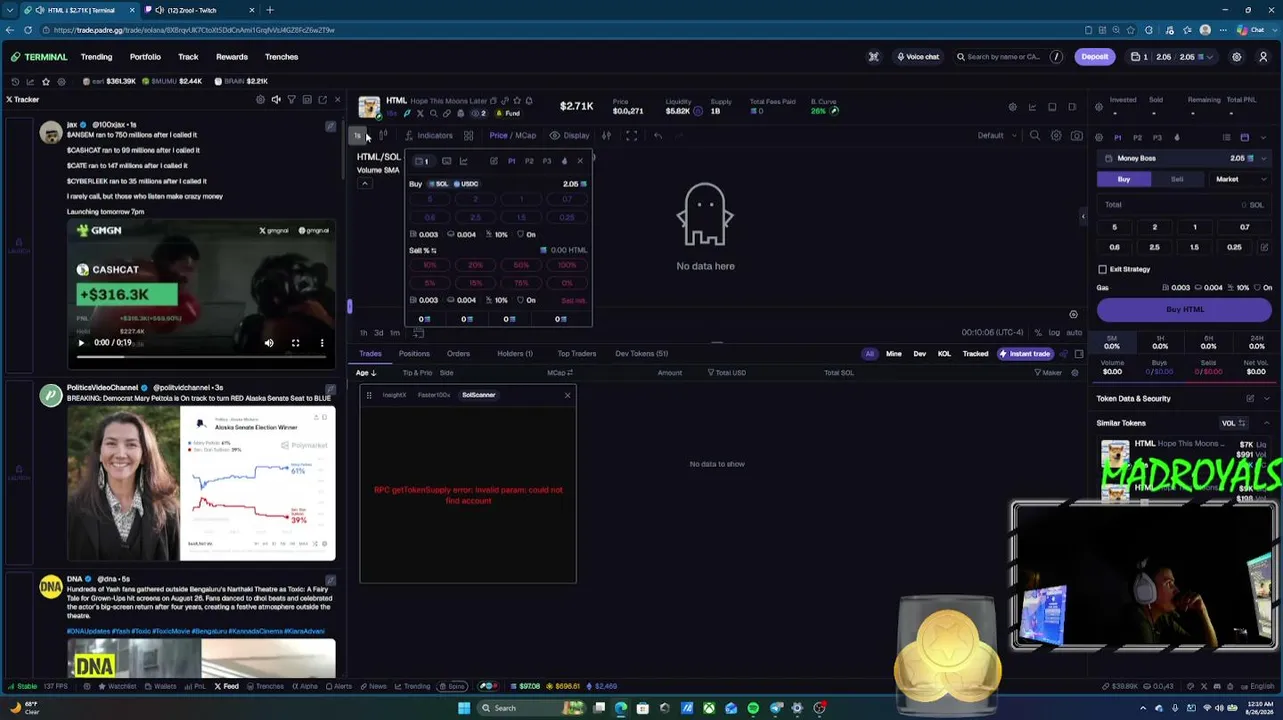Open X Tracker filter funnel icon

point(291,99)
